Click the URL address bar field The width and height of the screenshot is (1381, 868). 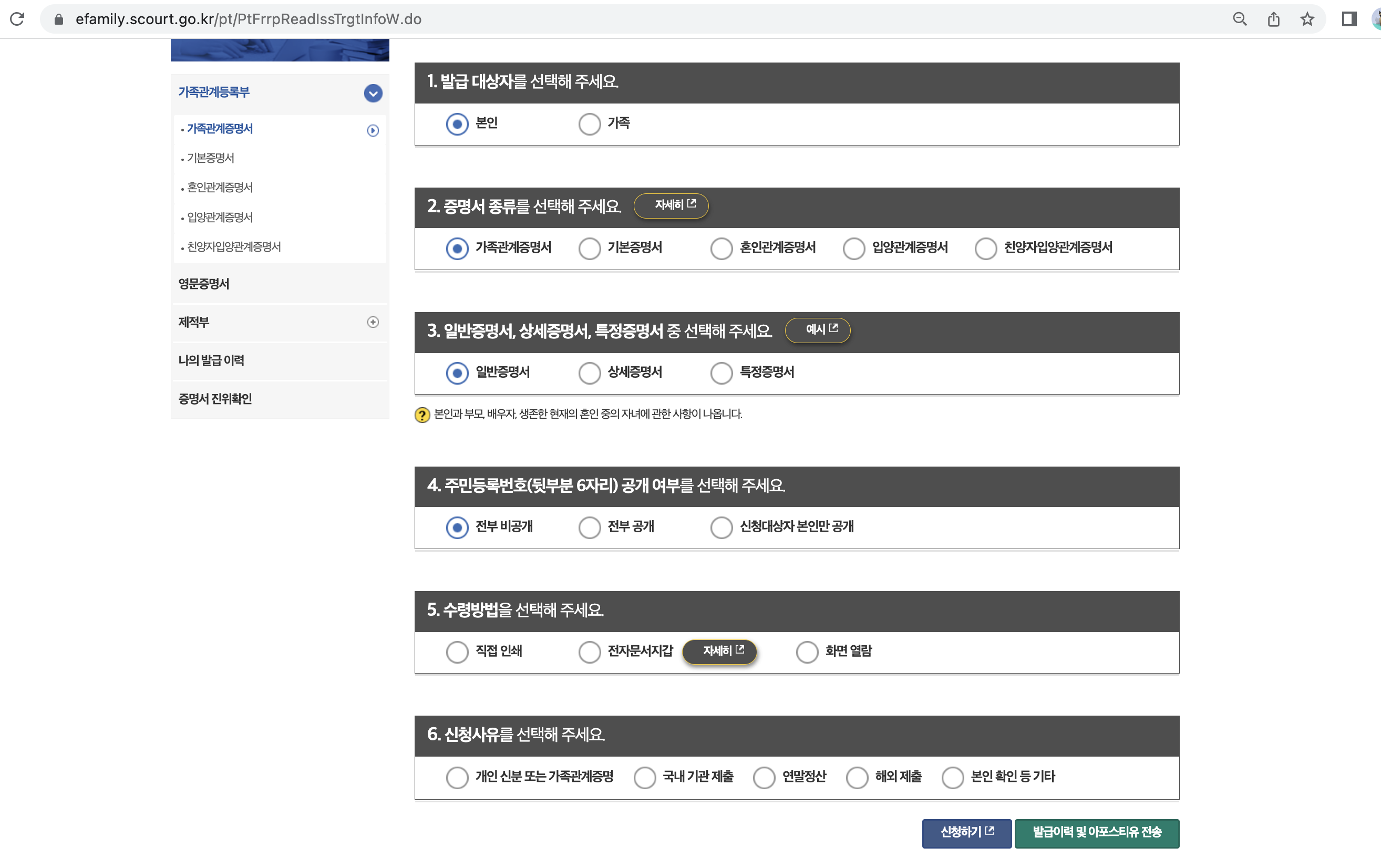click(631, 19)
